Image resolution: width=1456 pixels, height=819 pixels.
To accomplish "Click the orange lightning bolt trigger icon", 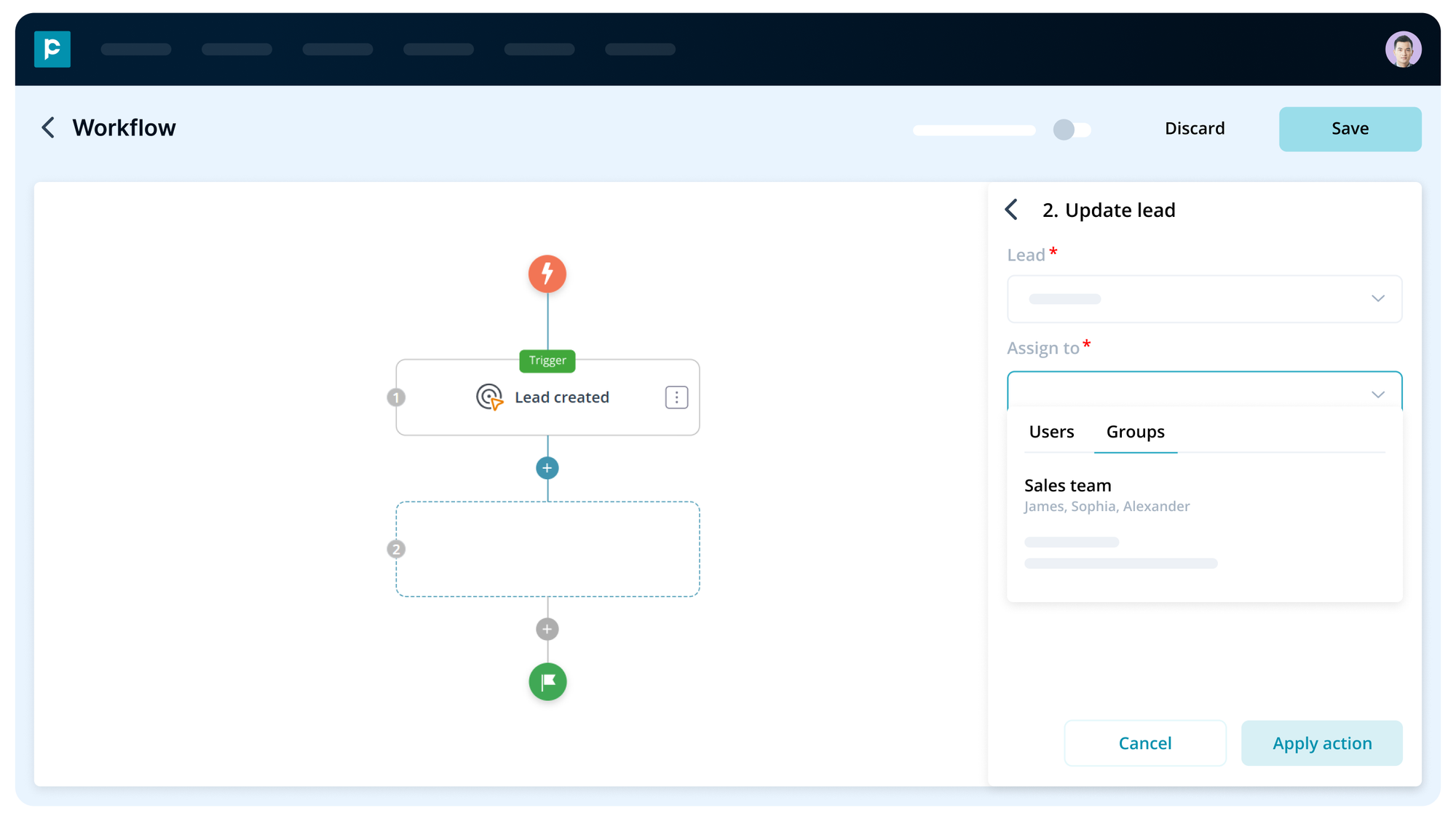I will pyautogui.click(x=547, y=274).
